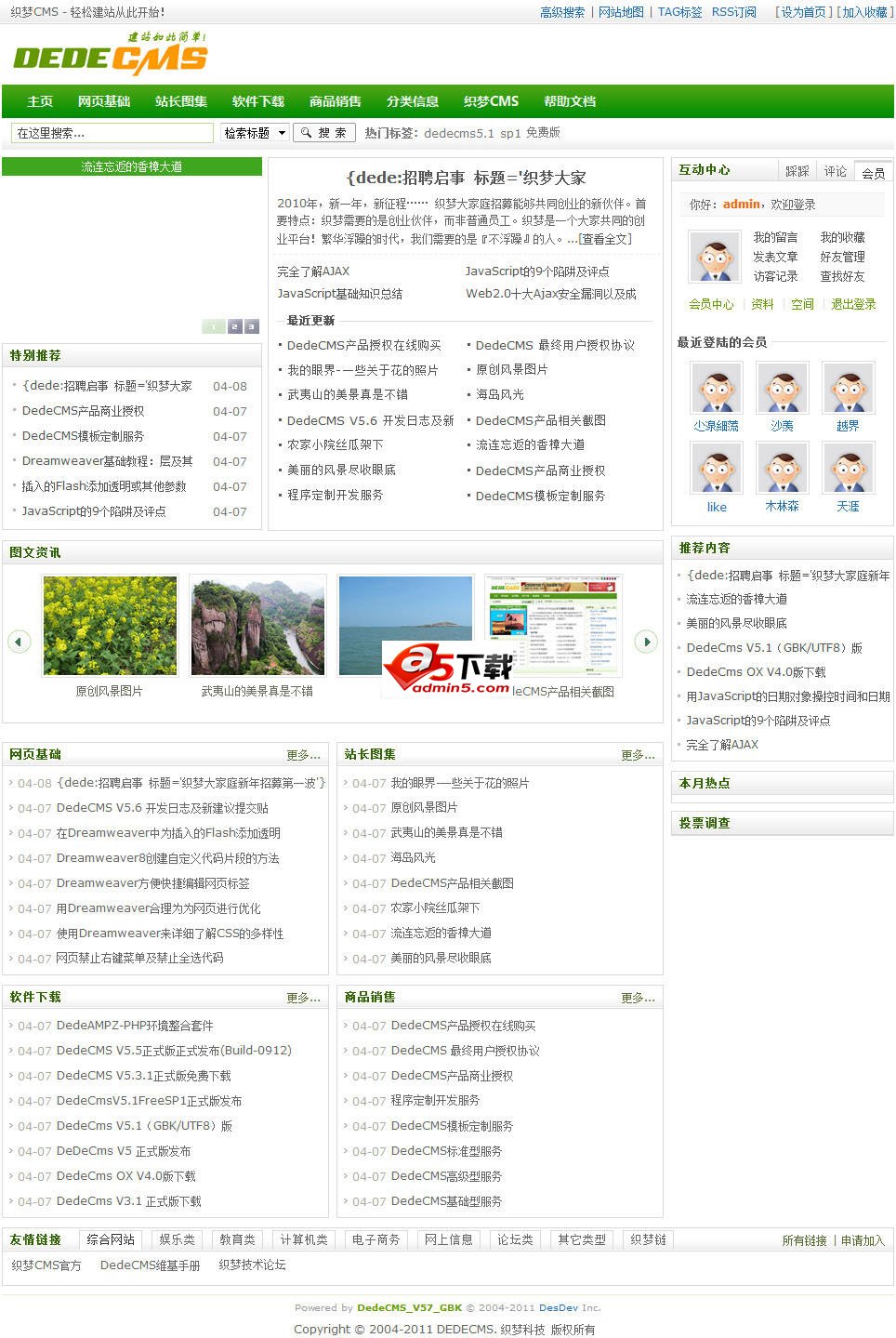Switch to the 踩踩 tab in 互动中心
The image size is (896, 1338).
797,171
